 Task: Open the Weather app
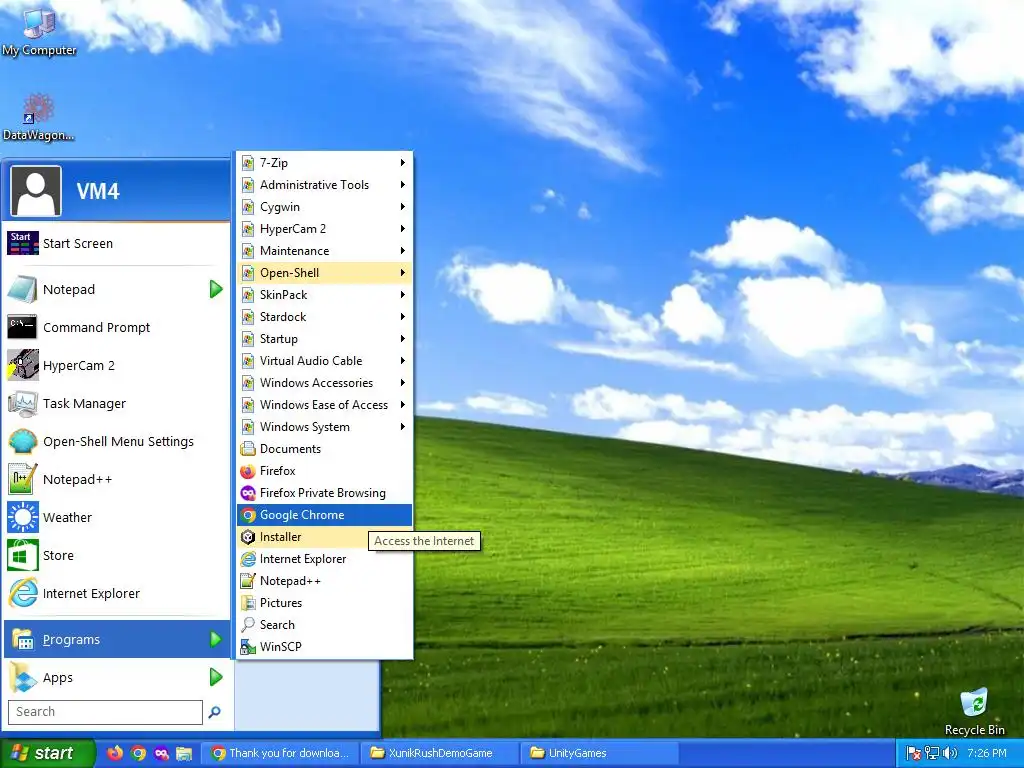point(116,517)
